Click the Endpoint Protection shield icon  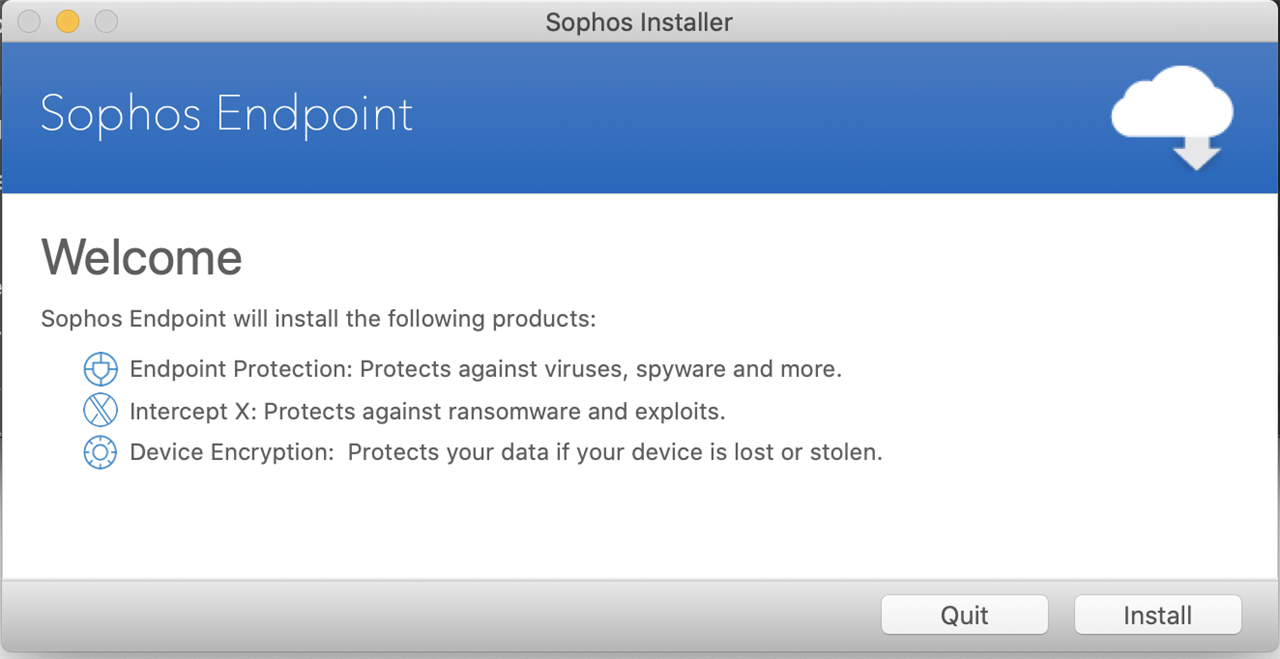(100, 369)
